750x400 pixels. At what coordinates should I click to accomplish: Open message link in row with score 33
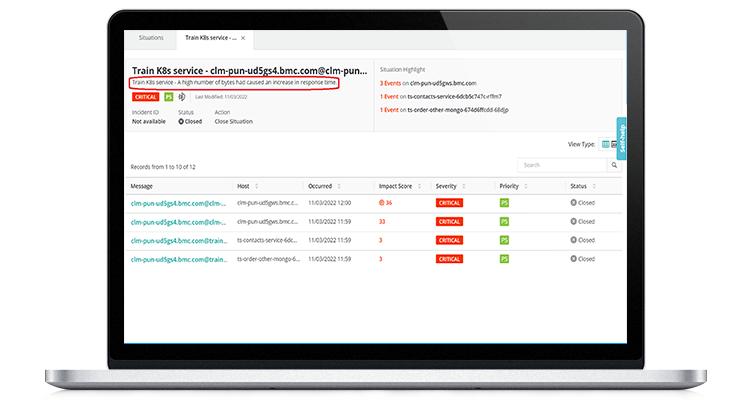(178, 222)
